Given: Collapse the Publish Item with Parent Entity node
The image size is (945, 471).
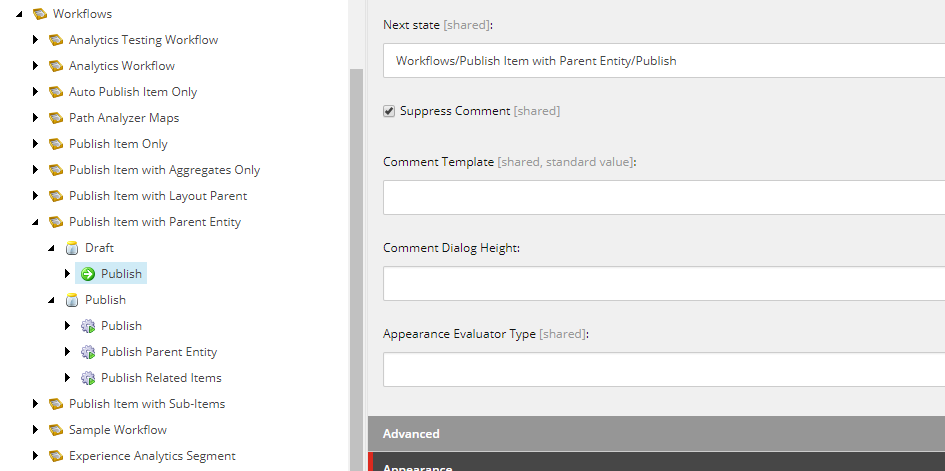Looking at the screenshot, I should (36, 222).
